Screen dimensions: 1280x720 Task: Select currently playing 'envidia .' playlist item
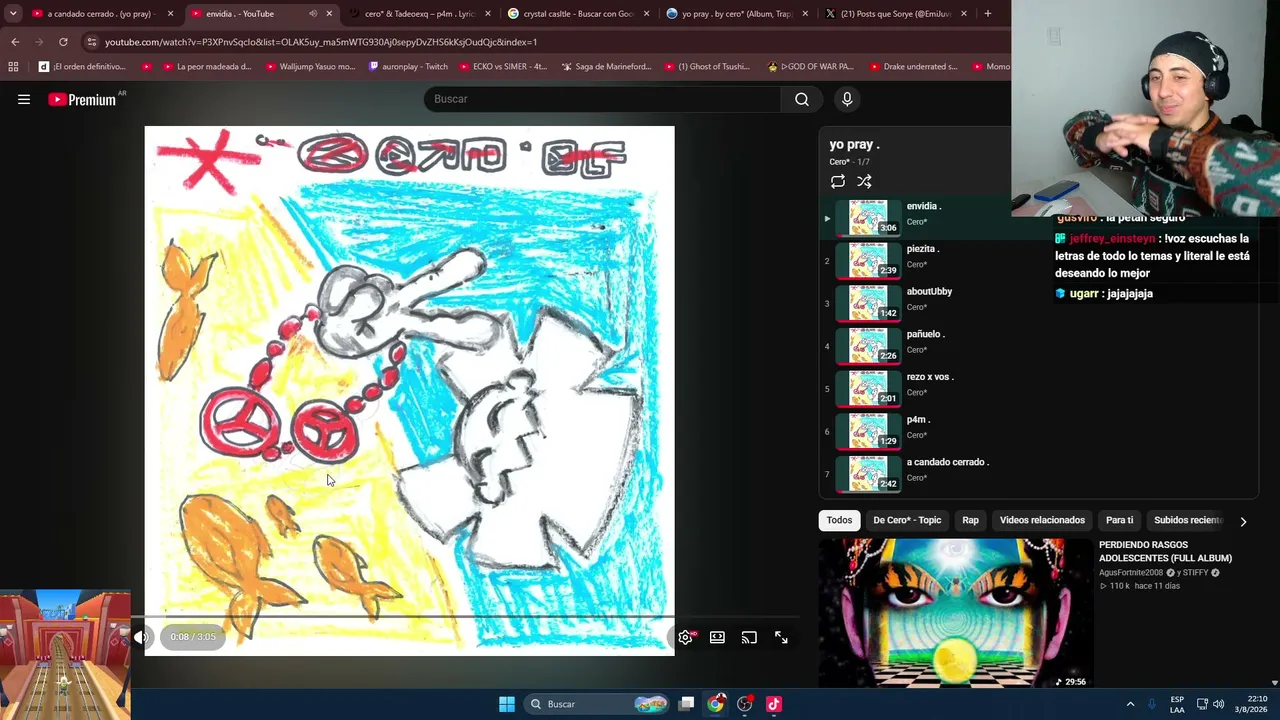(x=1037, y=218)
